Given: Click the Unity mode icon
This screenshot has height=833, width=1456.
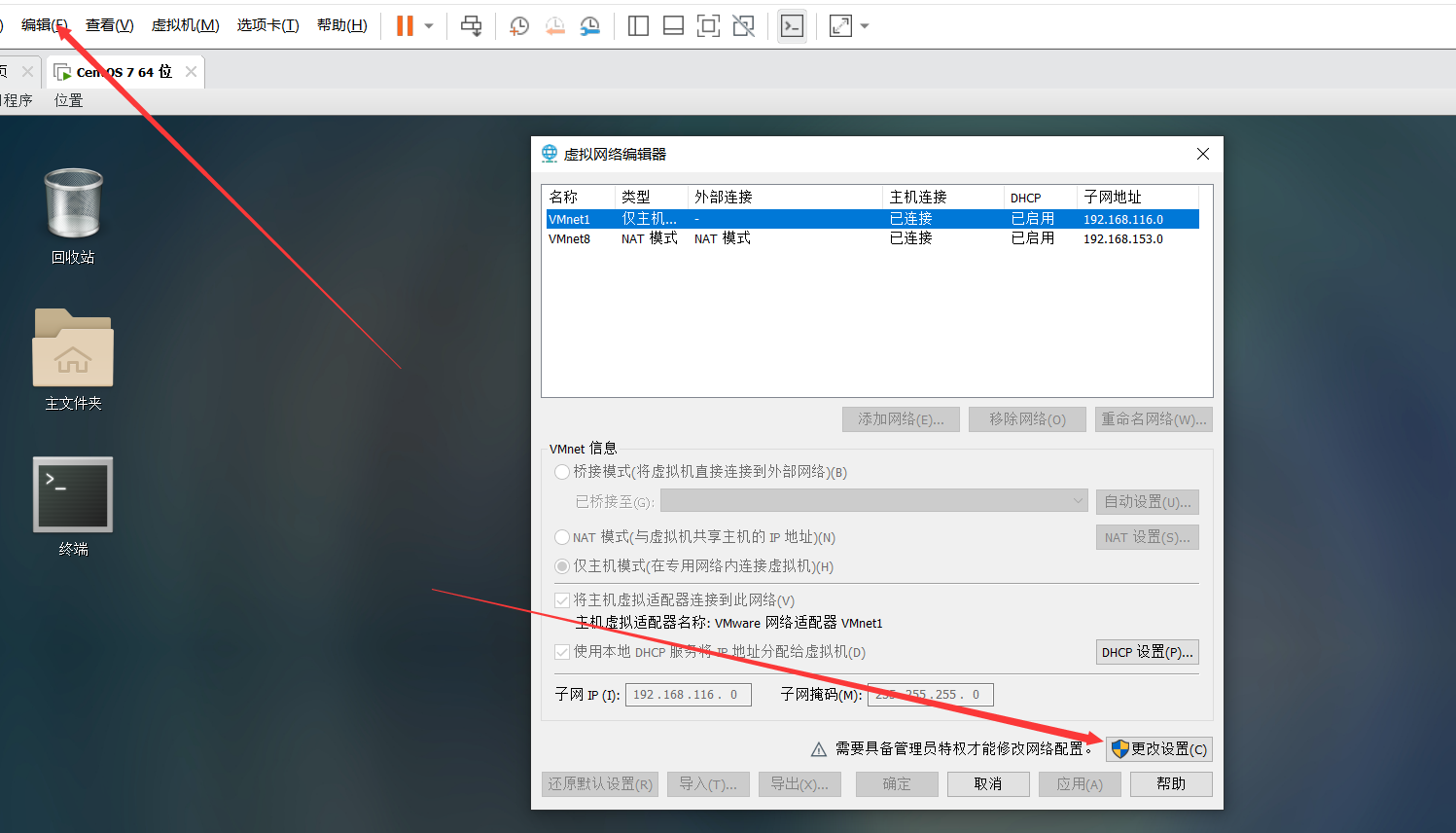Looking at the screenshot, I should point(744,26).
